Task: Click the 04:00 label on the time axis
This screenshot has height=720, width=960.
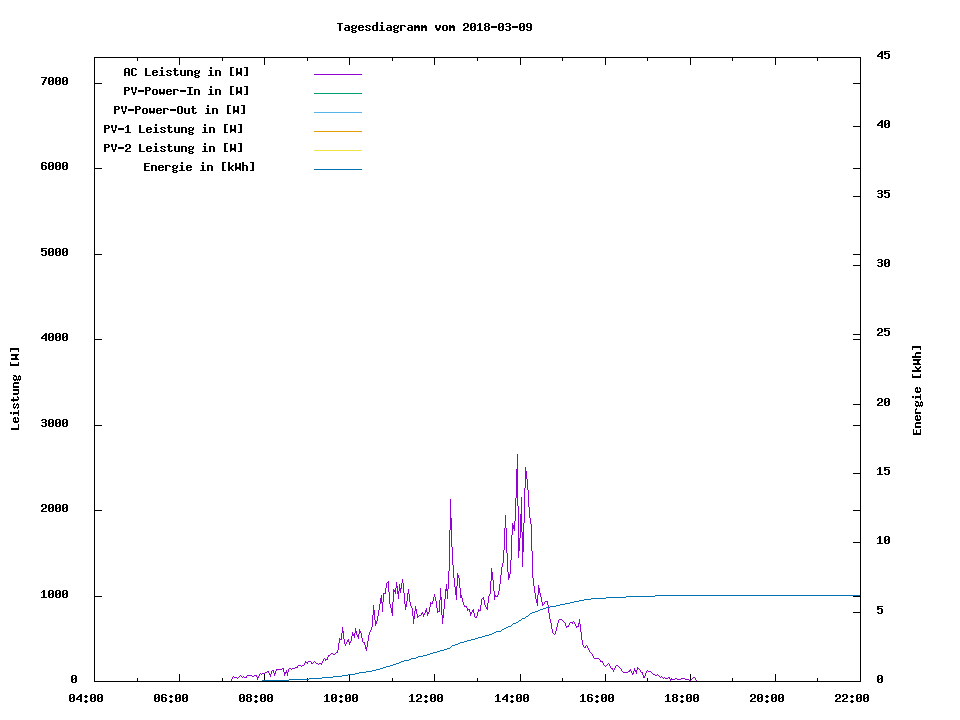Action: 86,699
